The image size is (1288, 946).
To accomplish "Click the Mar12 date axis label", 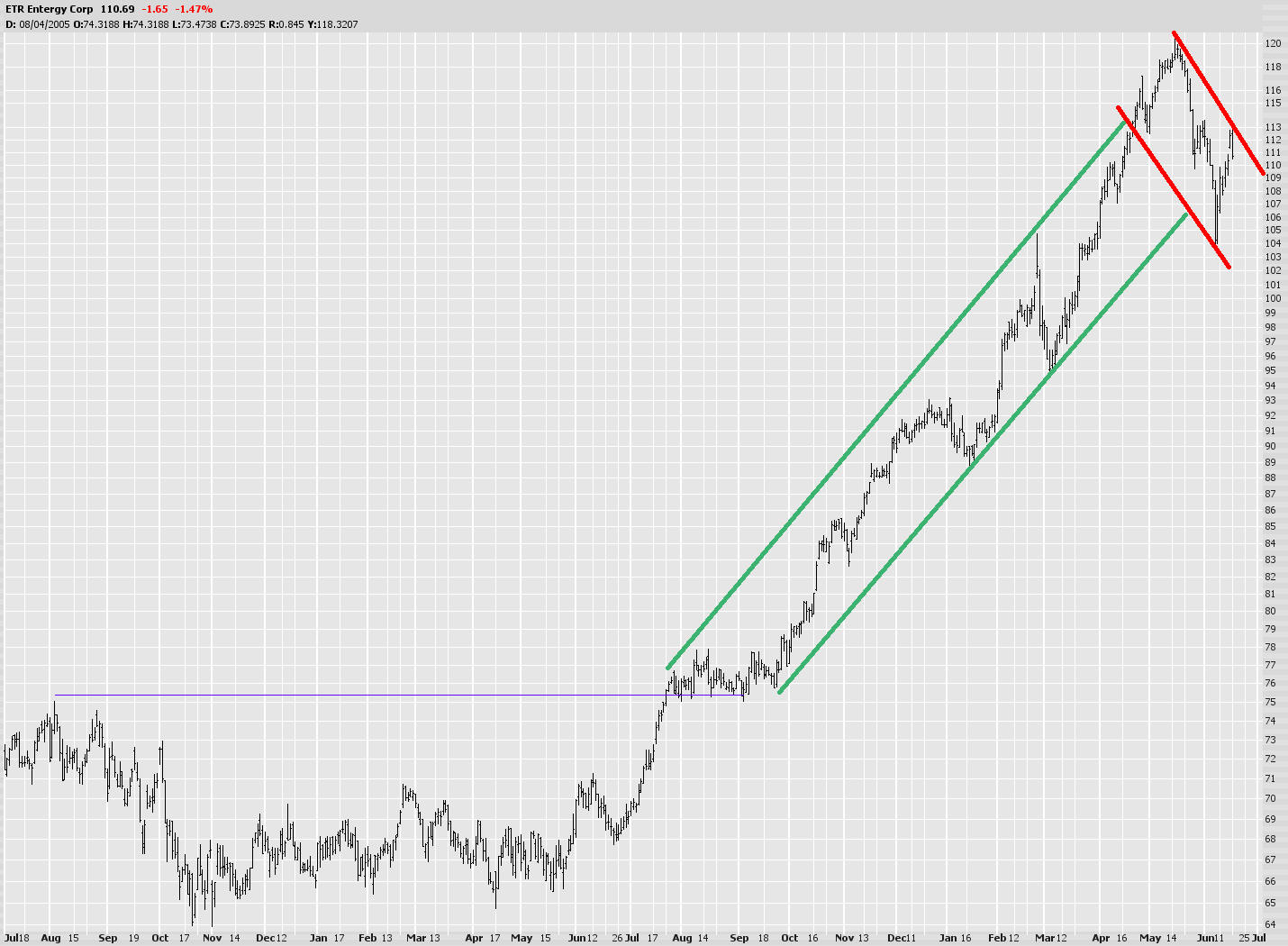I will click(1050, 938).
